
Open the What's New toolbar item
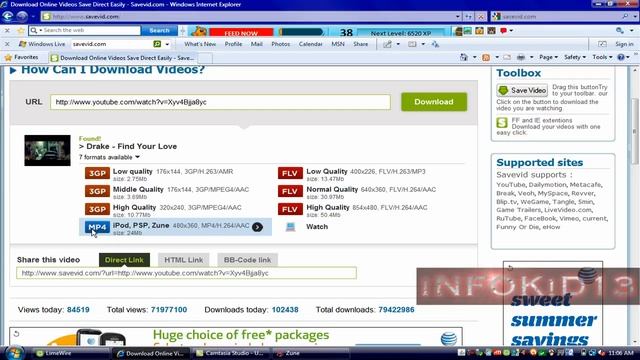pyautogui.click(x=200, y=44)
